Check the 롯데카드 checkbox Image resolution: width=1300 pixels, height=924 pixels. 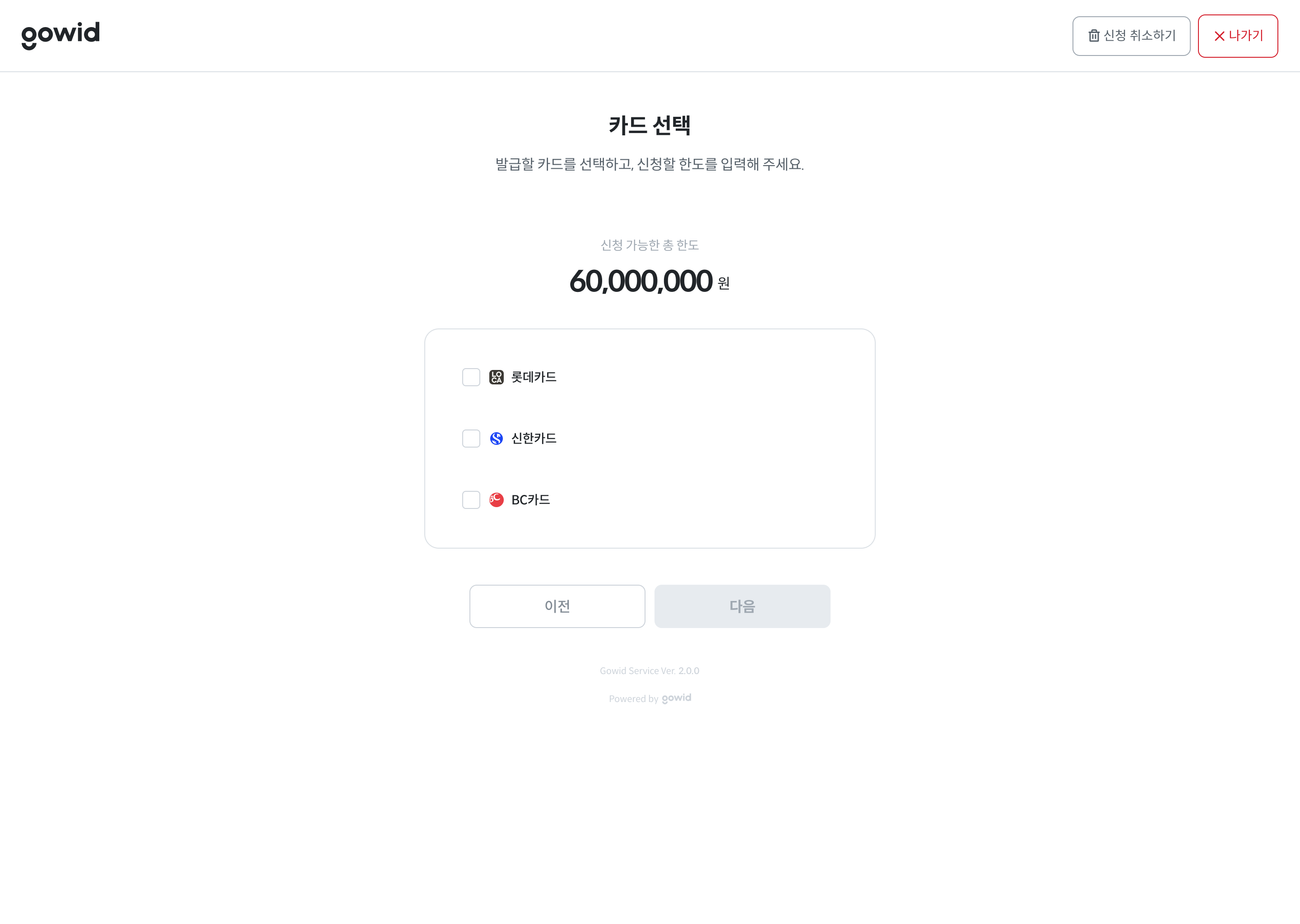471,377
